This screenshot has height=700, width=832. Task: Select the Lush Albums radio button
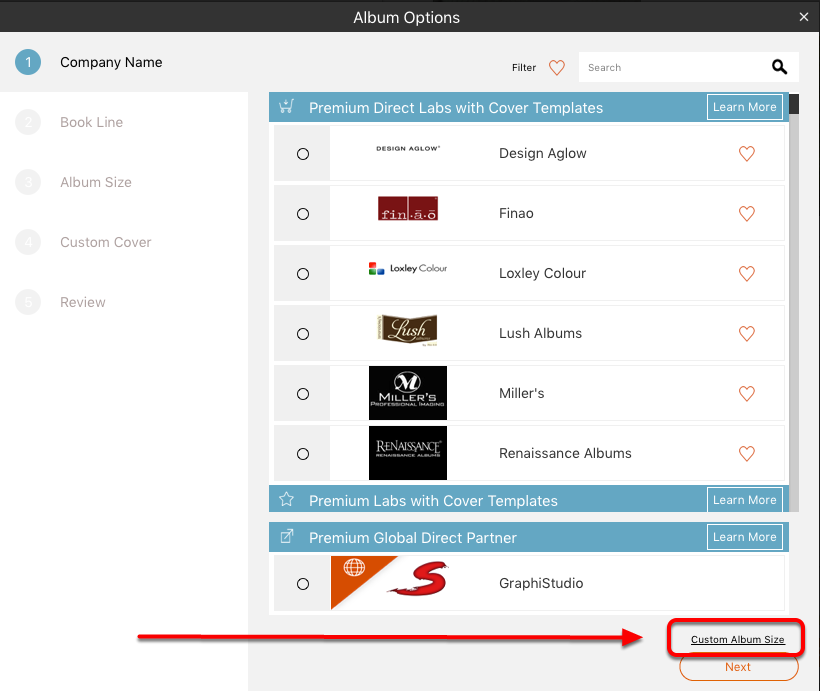pos(303,334)
